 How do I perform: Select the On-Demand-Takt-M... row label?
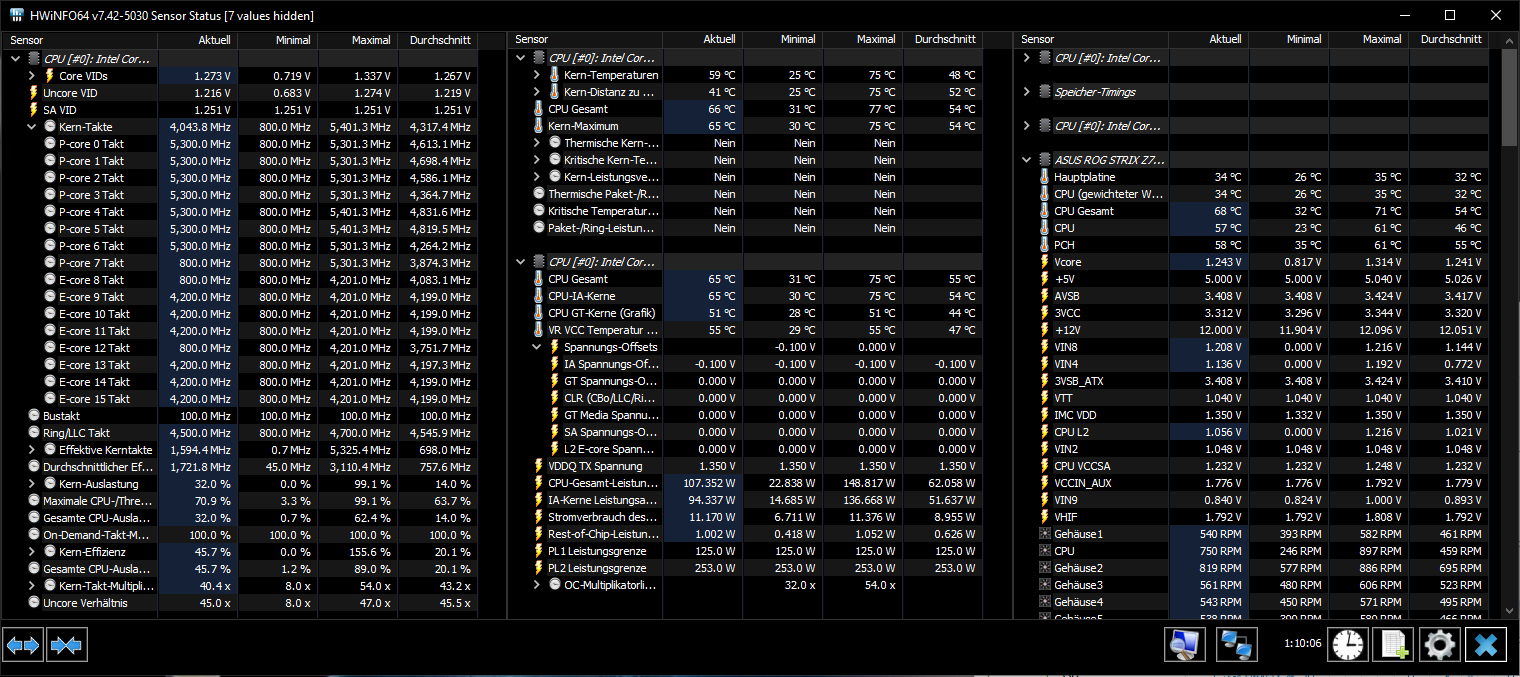click(98, 535)
